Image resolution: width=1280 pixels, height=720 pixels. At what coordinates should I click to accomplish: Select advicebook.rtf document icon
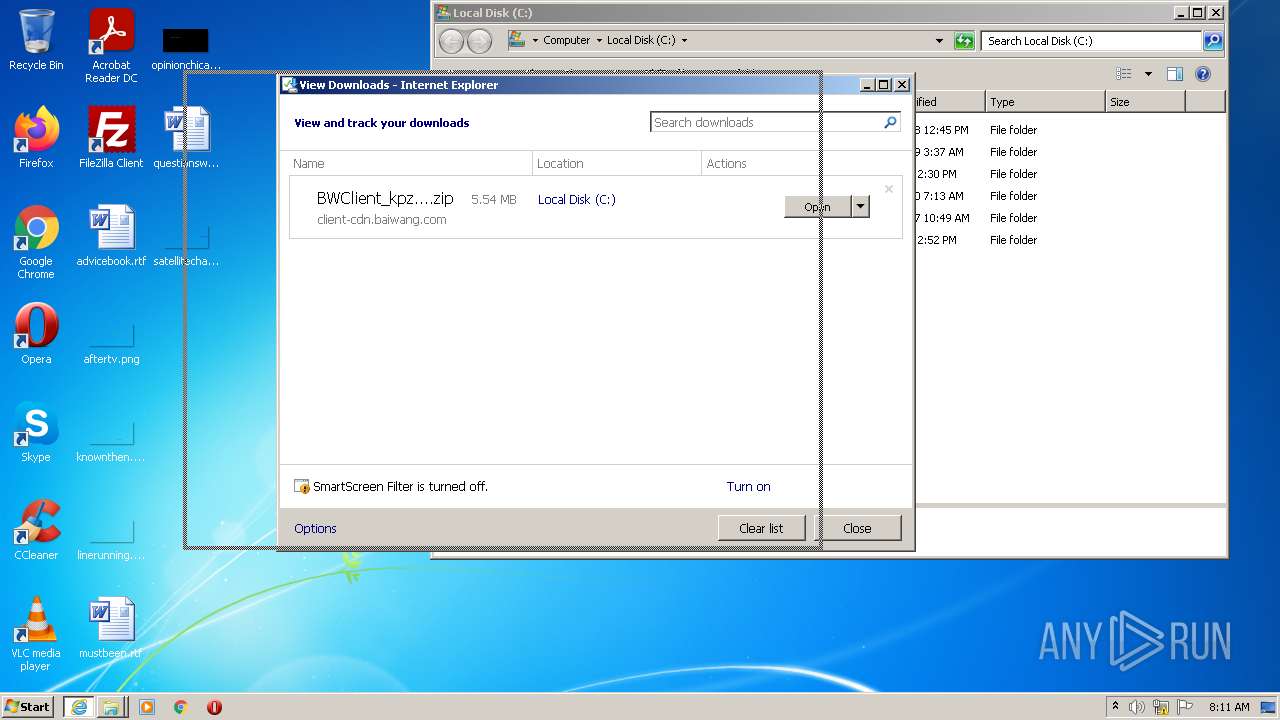(x=111, y=236)
